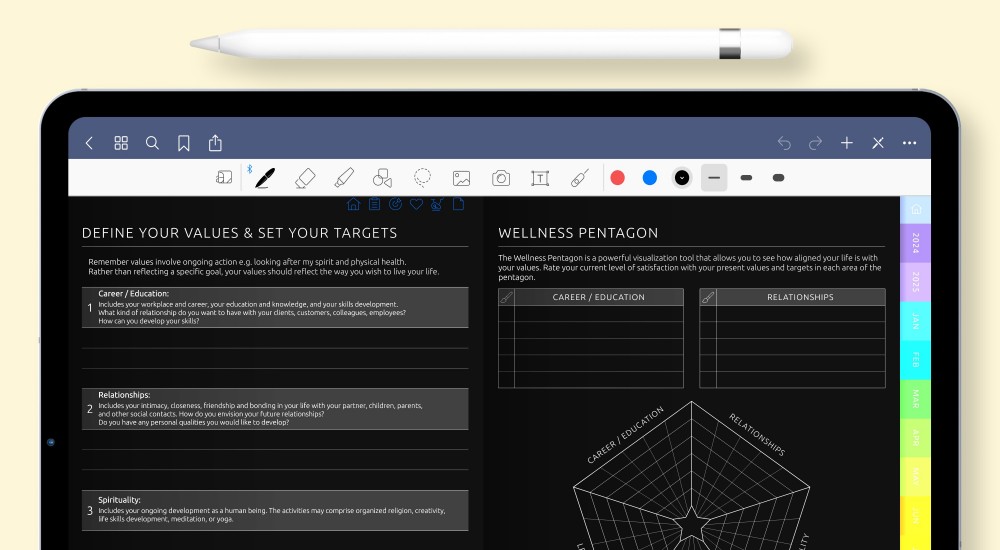Open the three-dot more options menu

[909, 143]
